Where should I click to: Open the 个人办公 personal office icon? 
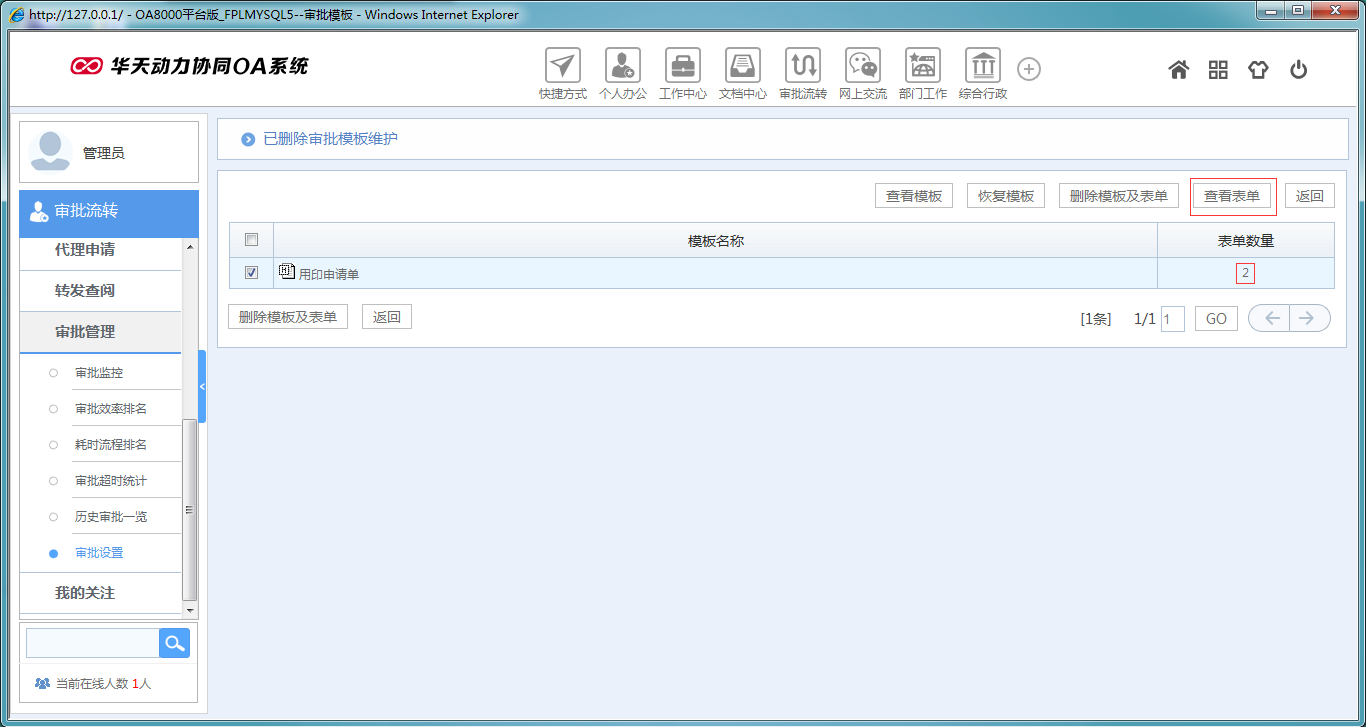click(x=623, y=66)
